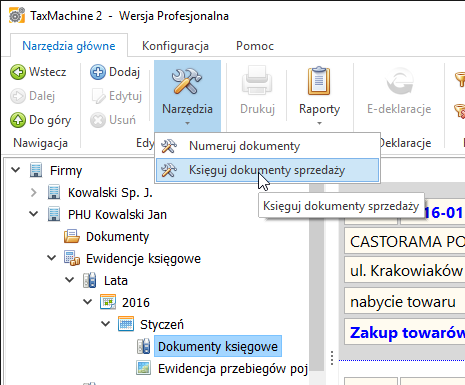The width and height of the screenshot is (465, 385).
Task: Switch to the Narzędzia główne tab
Action: pyautogui.click(x=69, y=46)
